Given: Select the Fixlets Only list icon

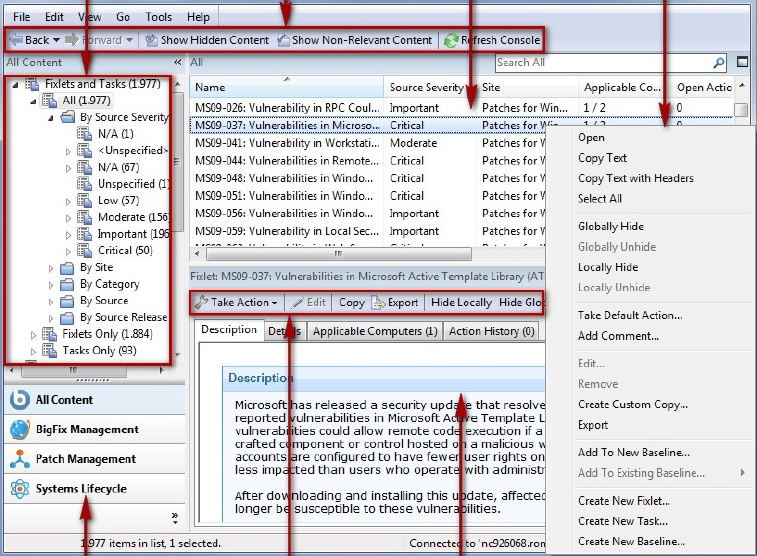Looking at the screenshot, I should pos(49,334).
